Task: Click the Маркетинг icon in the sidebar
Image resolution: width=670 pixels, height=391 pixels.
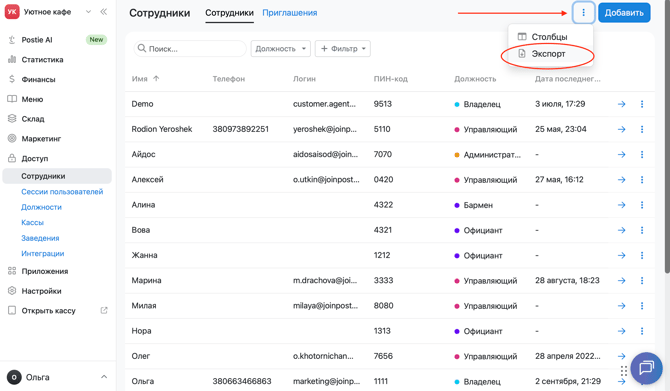Action: click(x=12, y=138)
